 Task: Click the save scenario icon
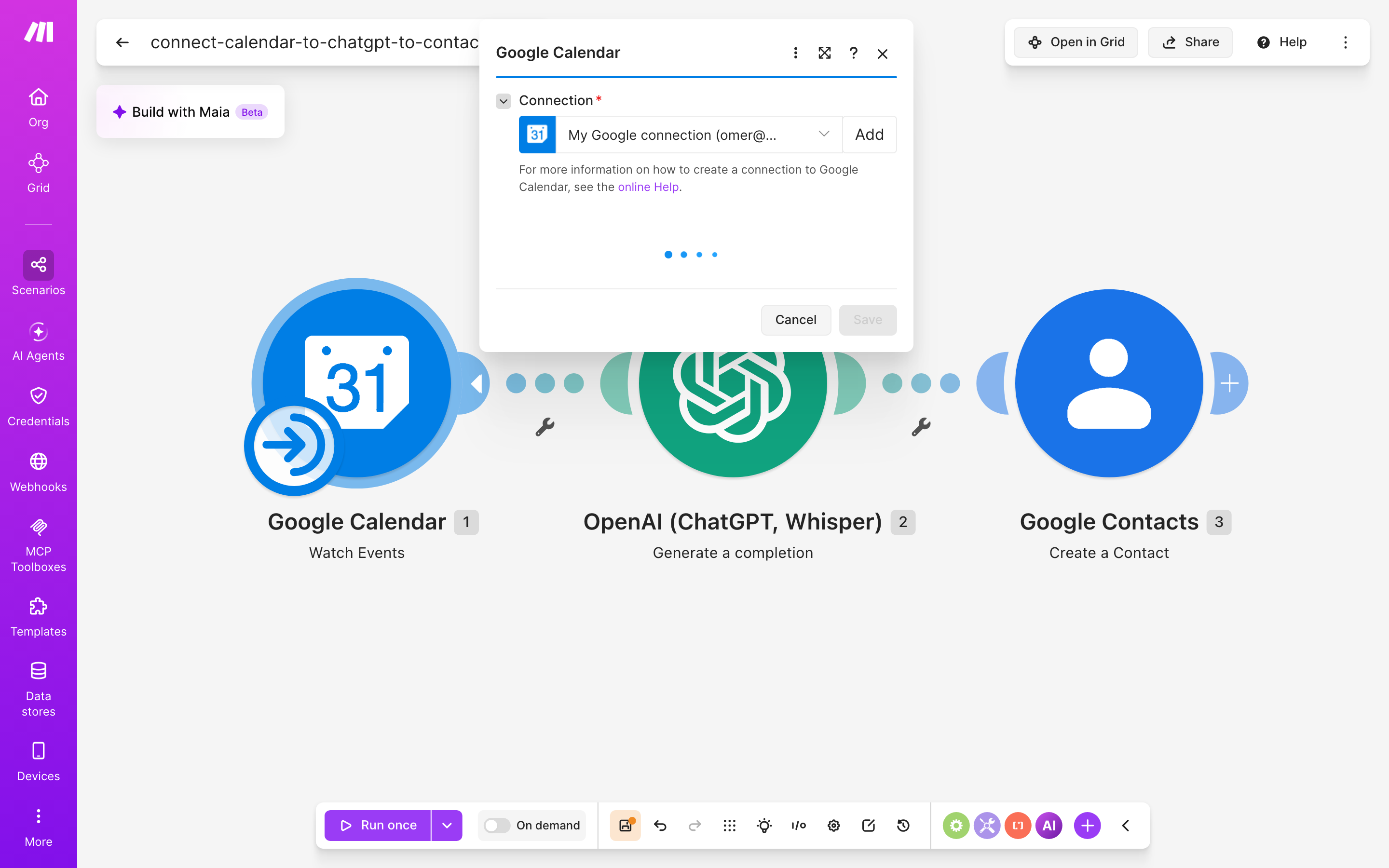pyautogui.click(x=625, y=826)
